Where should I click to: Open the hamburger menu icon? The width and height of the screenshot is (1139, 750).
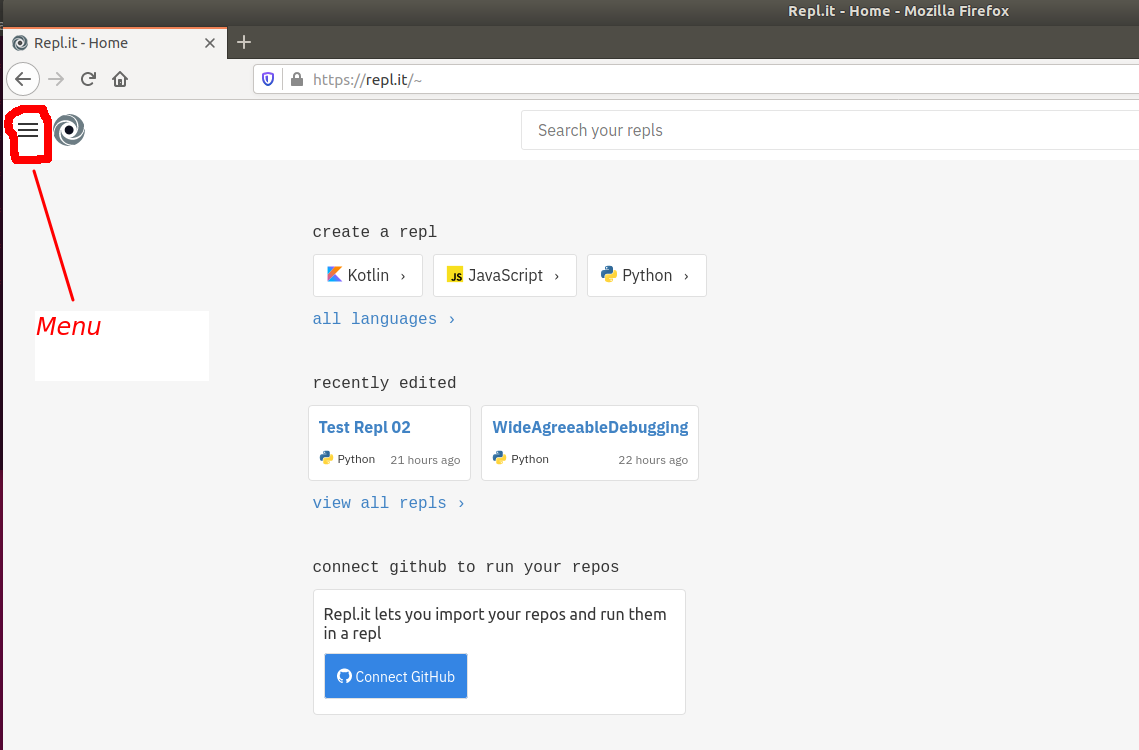28,130
